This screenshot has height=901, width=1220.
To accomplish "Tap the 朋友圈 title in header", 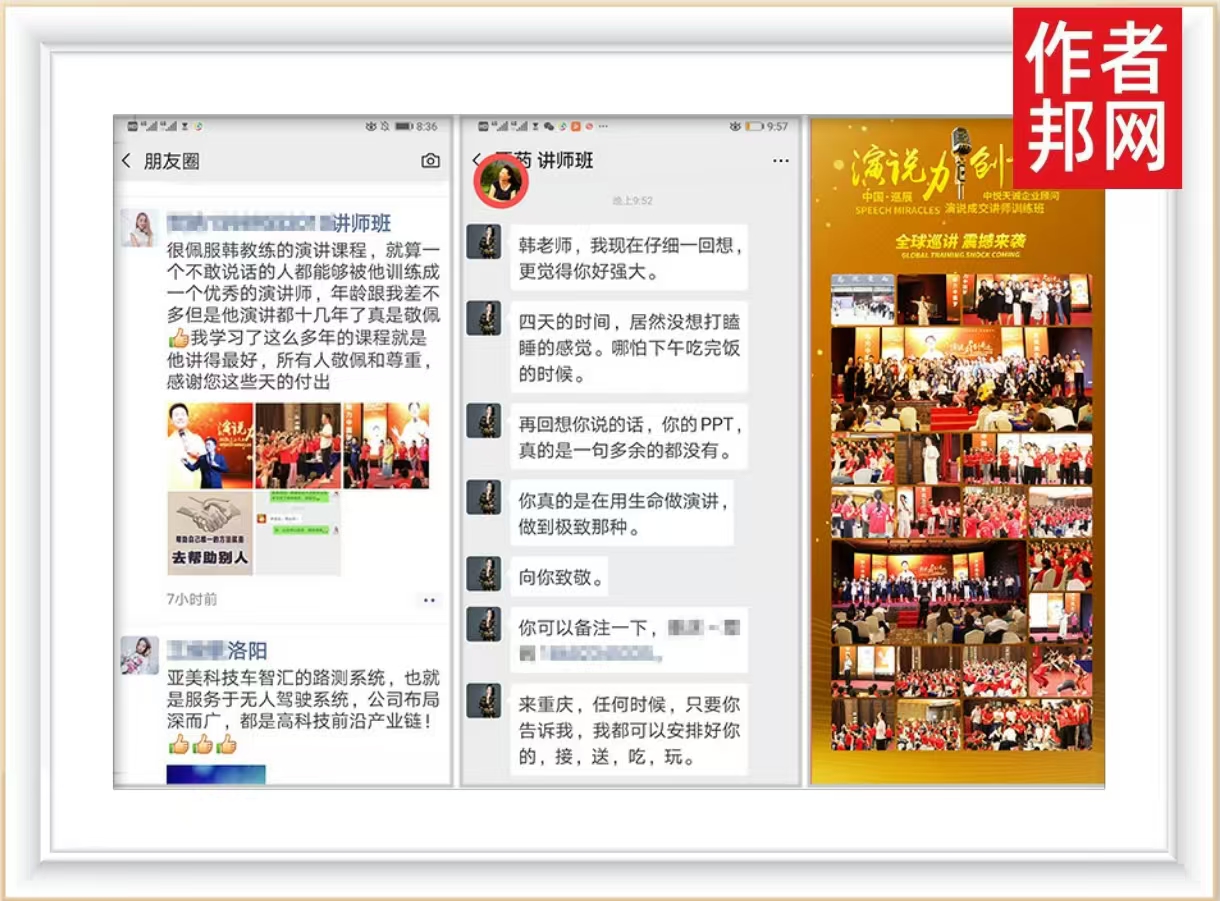I will (x=171, y=161).
